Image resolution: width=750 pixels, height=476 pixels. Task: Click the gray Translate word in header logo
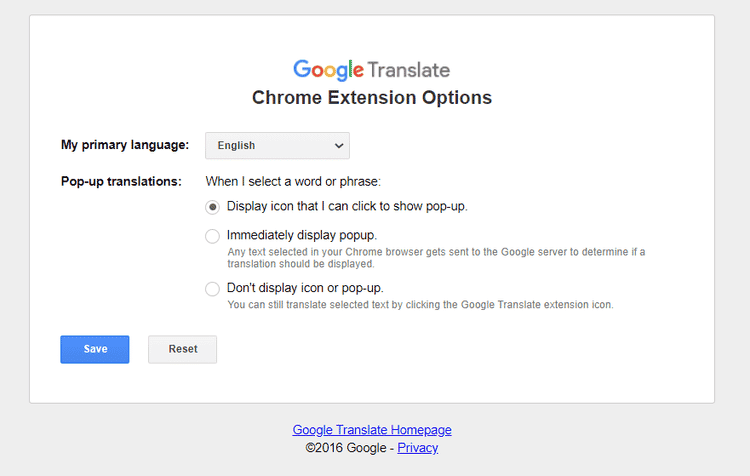pyautogui.click(x=408, y=70)
